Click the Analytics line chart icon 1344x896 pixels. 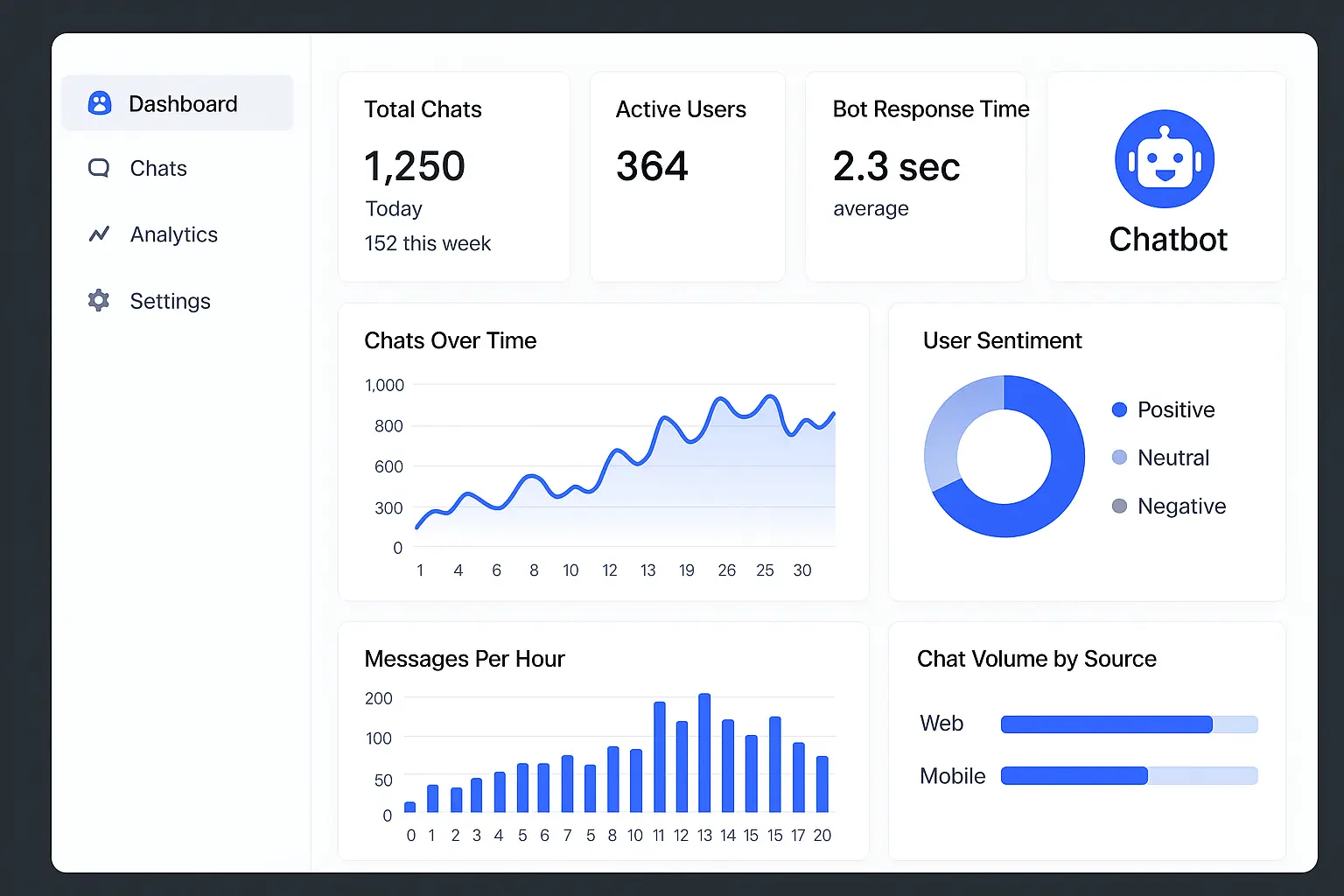(99, 234)
